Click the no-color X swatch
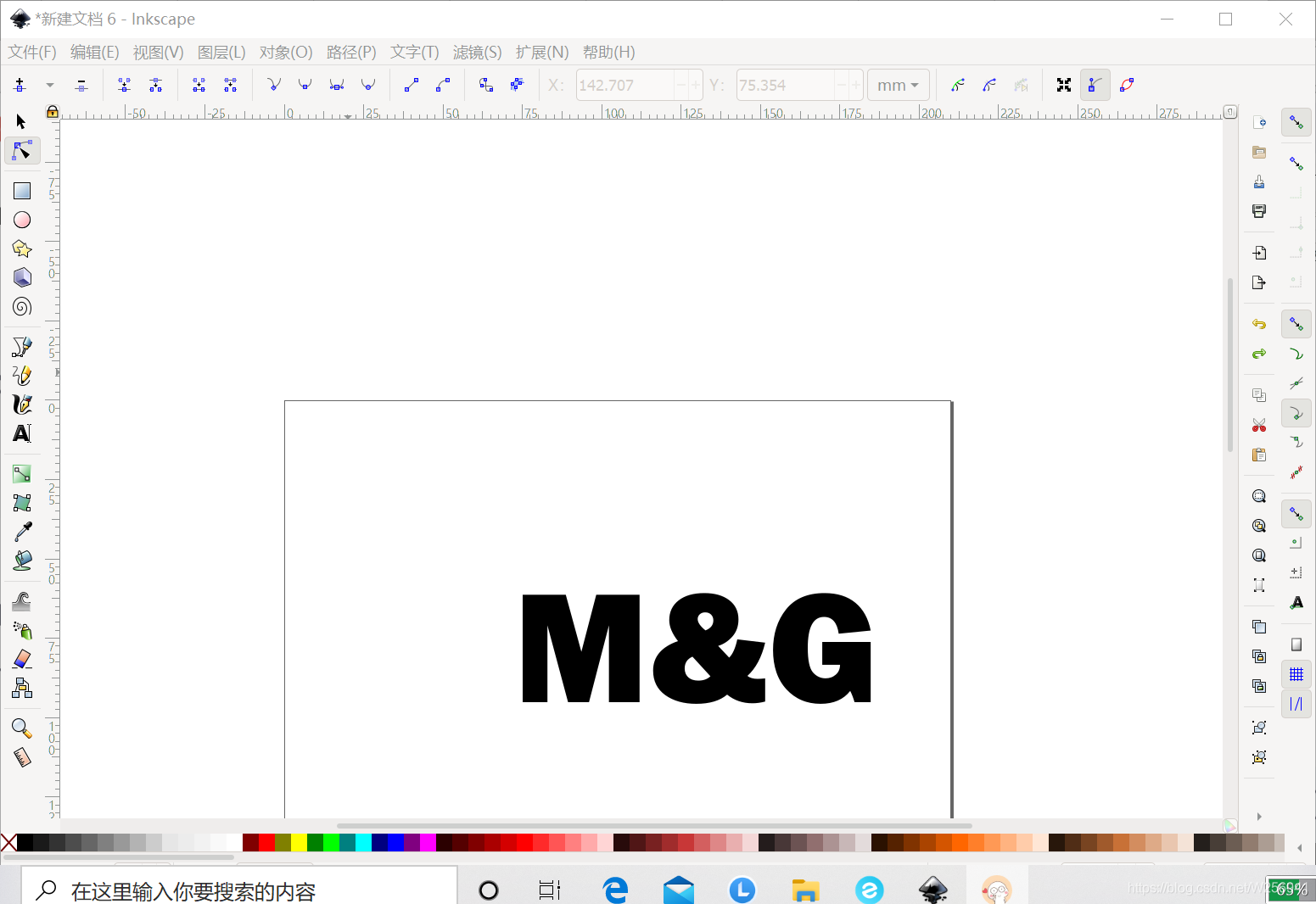The width and height of the screenshot is (1316, 904). tap(8, 842)
